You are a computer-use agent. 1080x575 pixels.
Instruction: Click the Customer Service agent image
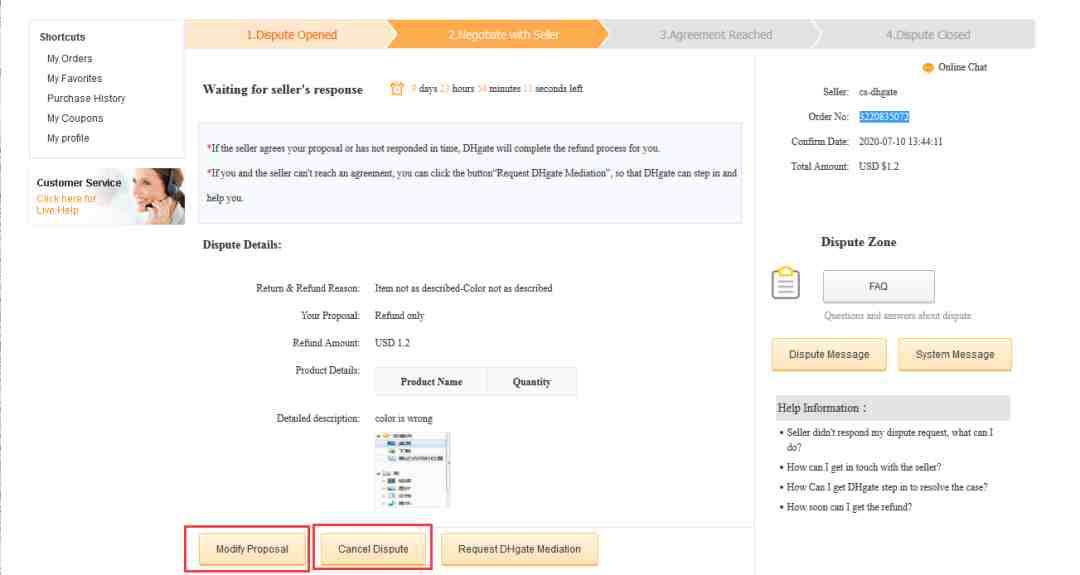(x=159, y=196)
